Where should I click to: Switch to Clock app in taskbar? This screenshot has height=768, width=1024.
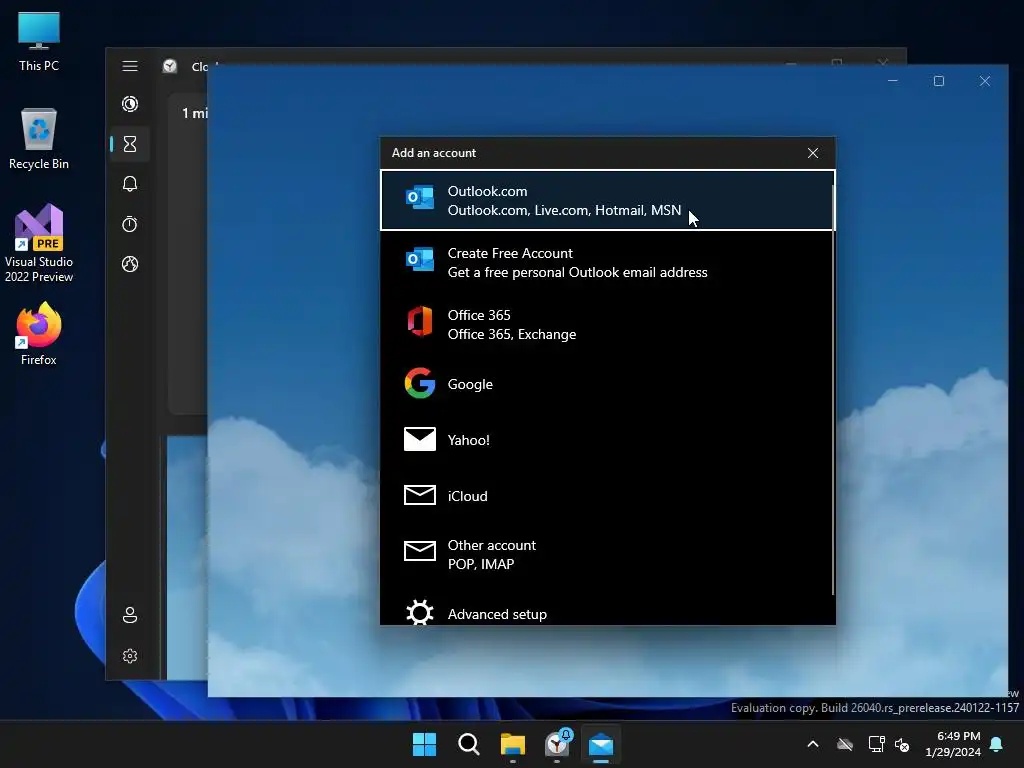557,744
